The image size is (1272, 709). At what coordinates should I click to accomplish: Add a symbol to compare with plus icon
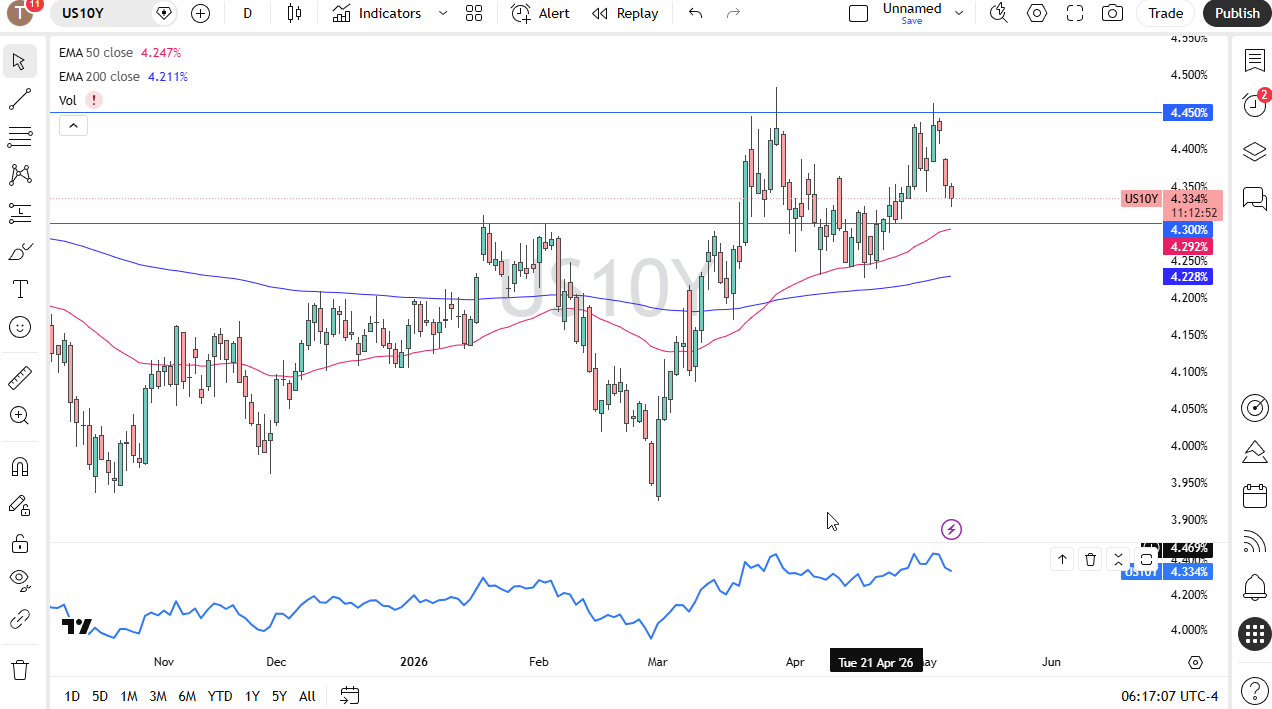point(201,13)
